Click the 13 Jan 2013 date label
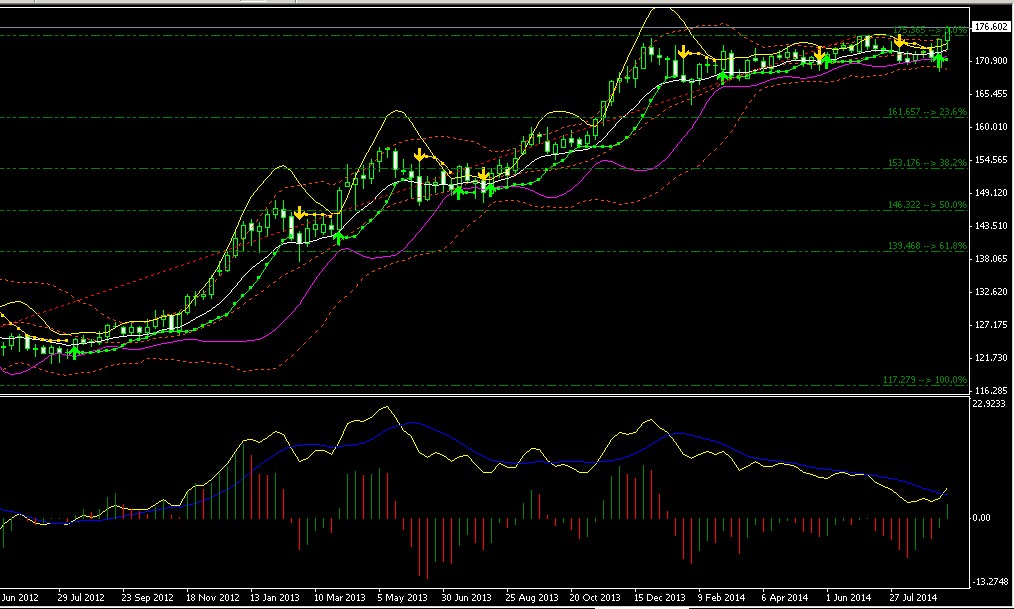This screenshot has width=1014, height=609. [x=275, y=597]
